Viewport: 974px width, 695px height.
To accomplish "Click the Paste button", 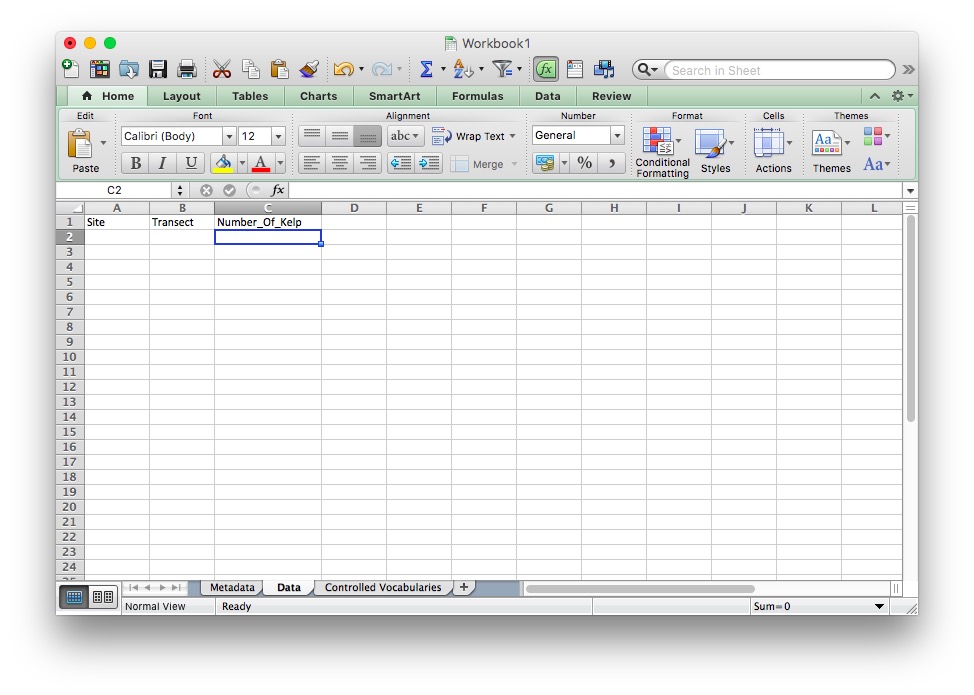I will [x=84, y=152].
